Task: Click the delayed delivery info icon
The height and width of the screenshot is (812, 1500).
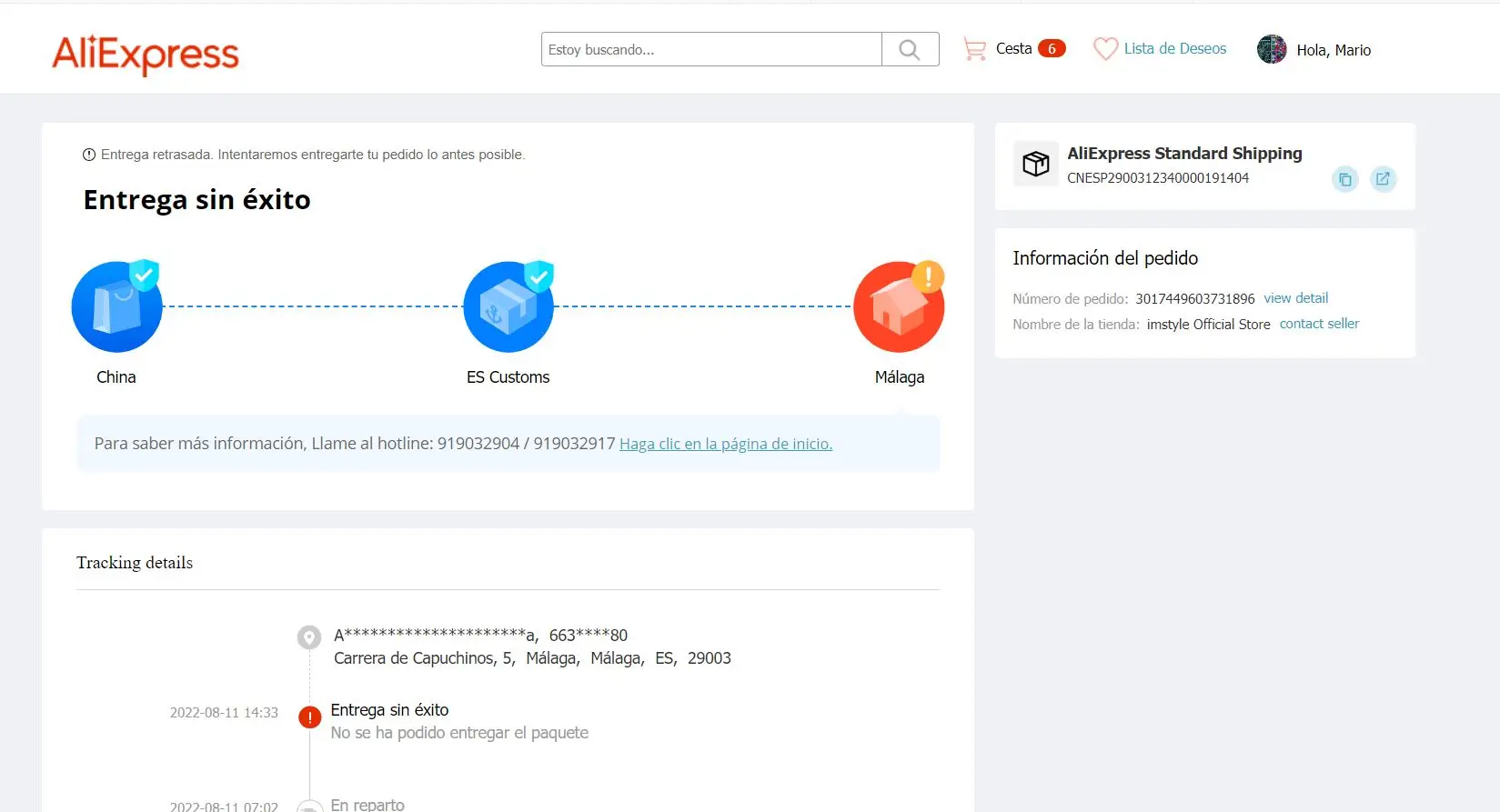Action: [x=89, y=155]
